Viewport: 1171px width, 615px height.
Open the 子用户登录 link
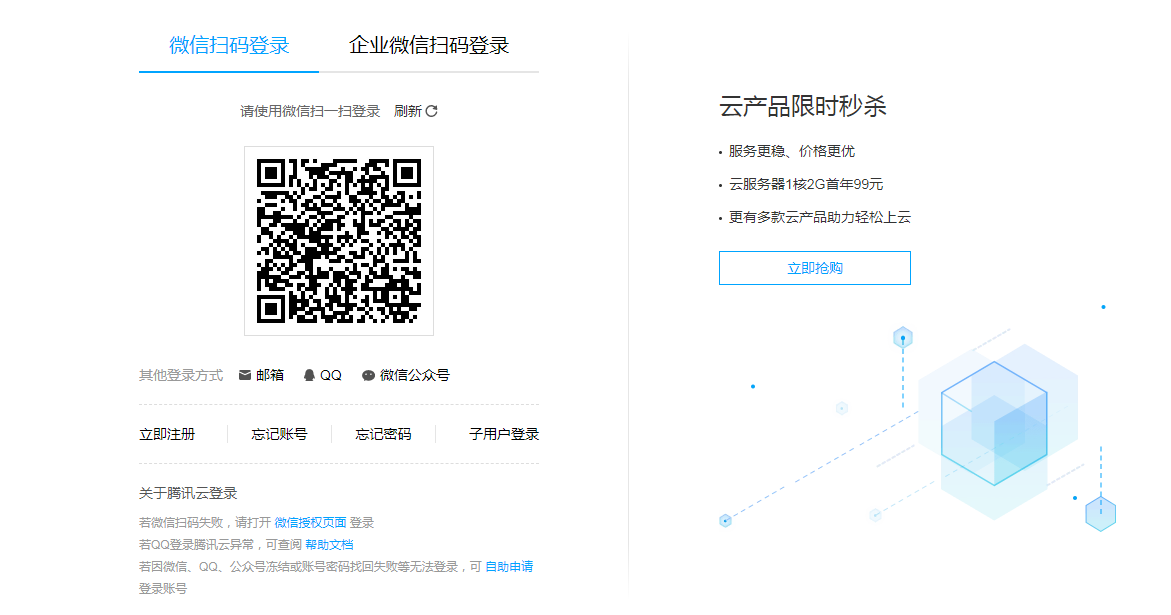click(504, 434)
